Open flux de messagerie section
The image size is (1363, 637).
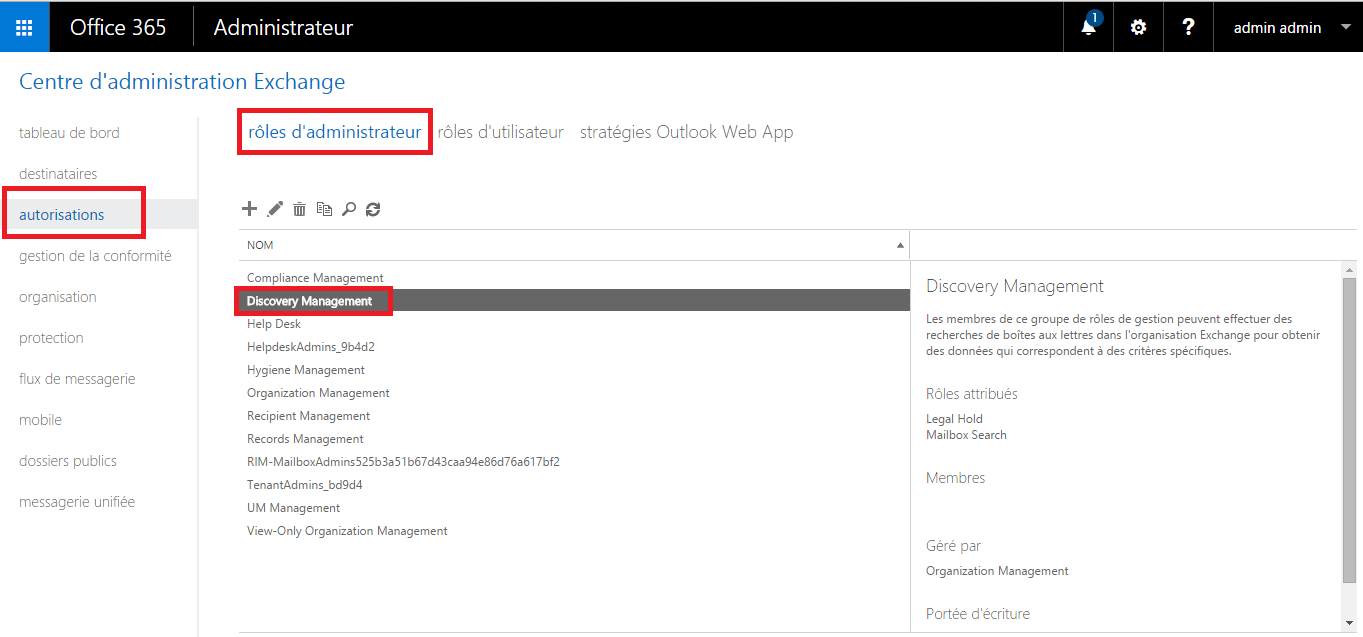(x=77, y=379)
